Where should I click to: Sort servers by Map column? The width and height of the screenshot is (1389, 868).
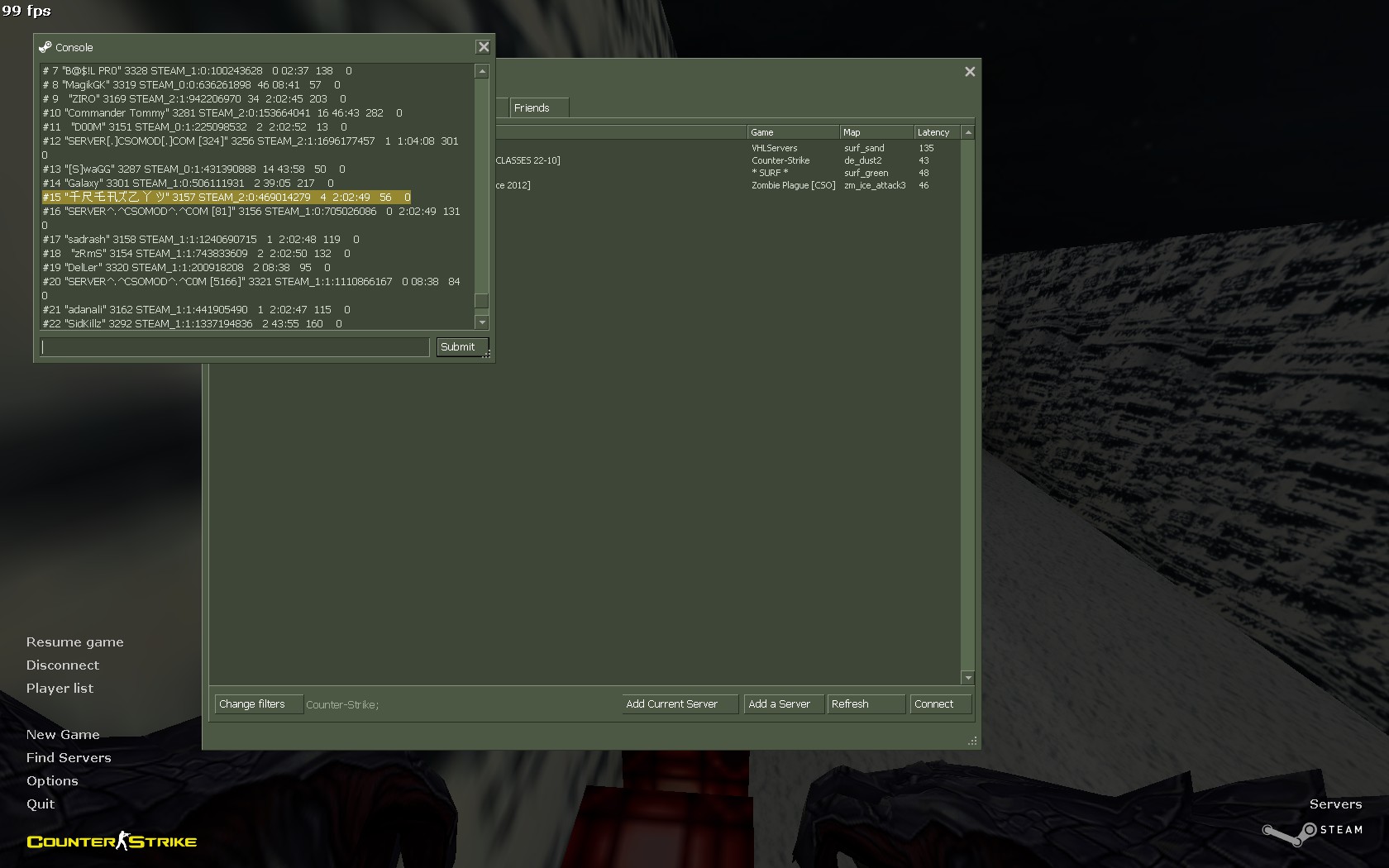click(875, 132)
